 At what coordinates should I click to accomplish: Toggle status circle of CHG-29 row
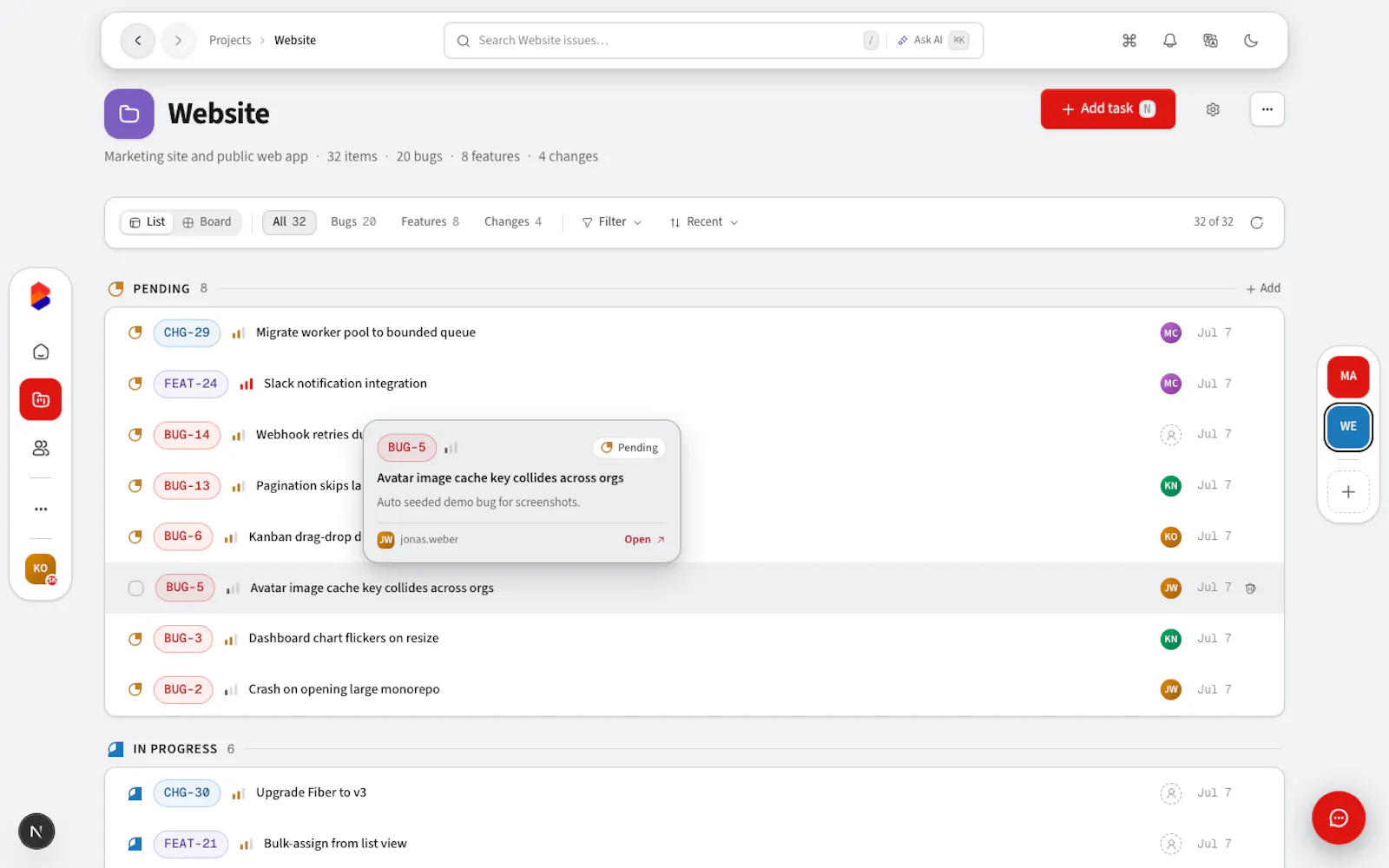click(x=135, y=332)
